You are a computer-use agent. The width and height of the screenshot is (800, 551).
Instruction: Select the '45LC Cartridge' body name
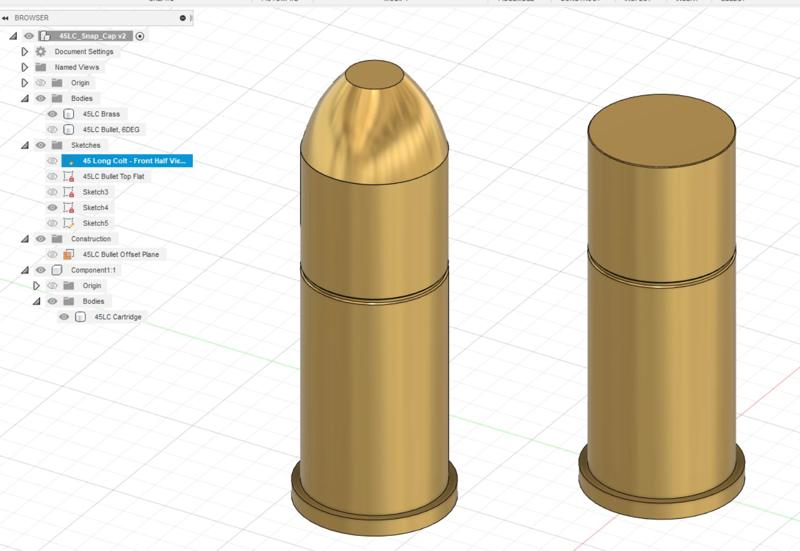click(118, 317)
